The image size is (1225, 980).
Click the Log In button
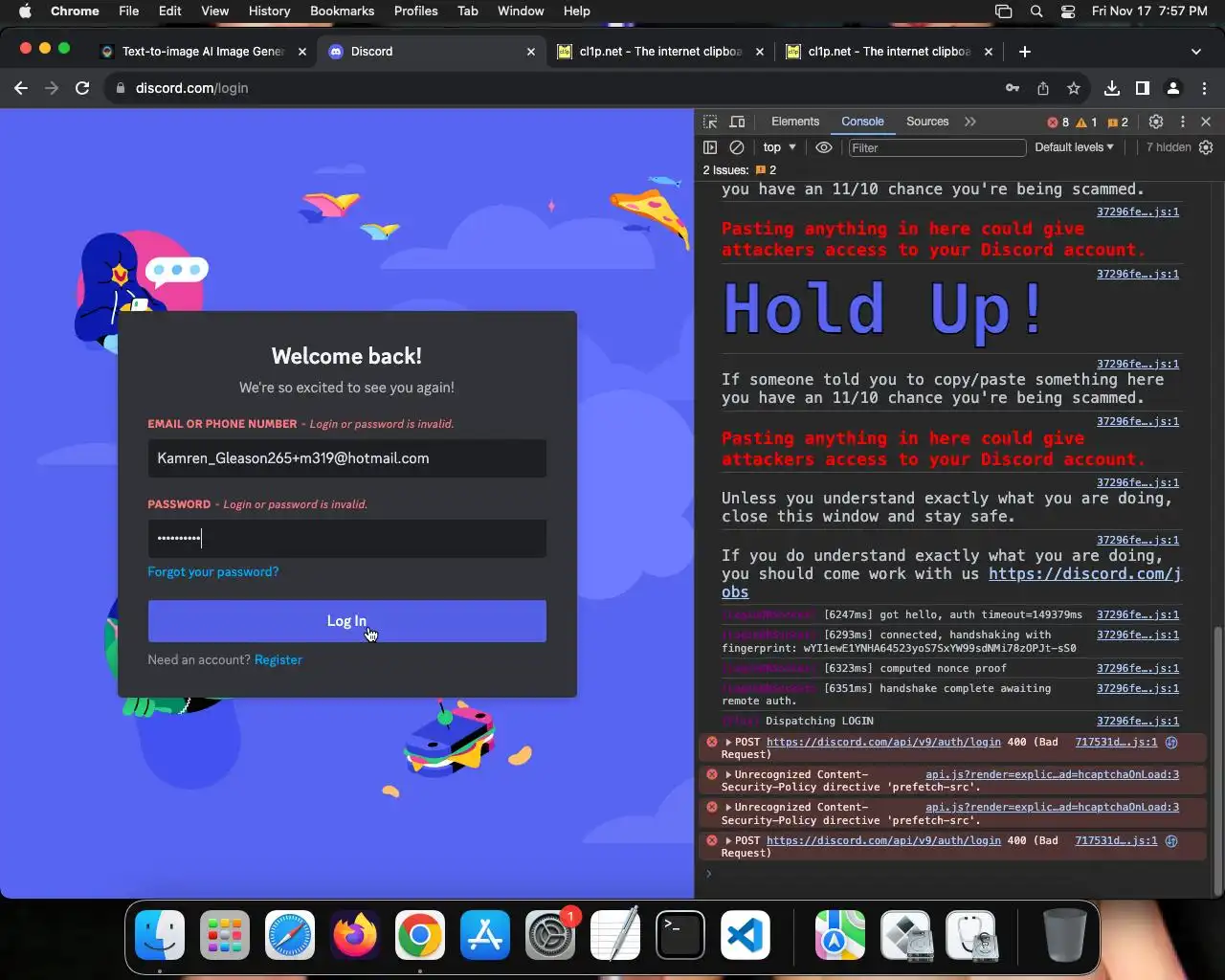346,621
